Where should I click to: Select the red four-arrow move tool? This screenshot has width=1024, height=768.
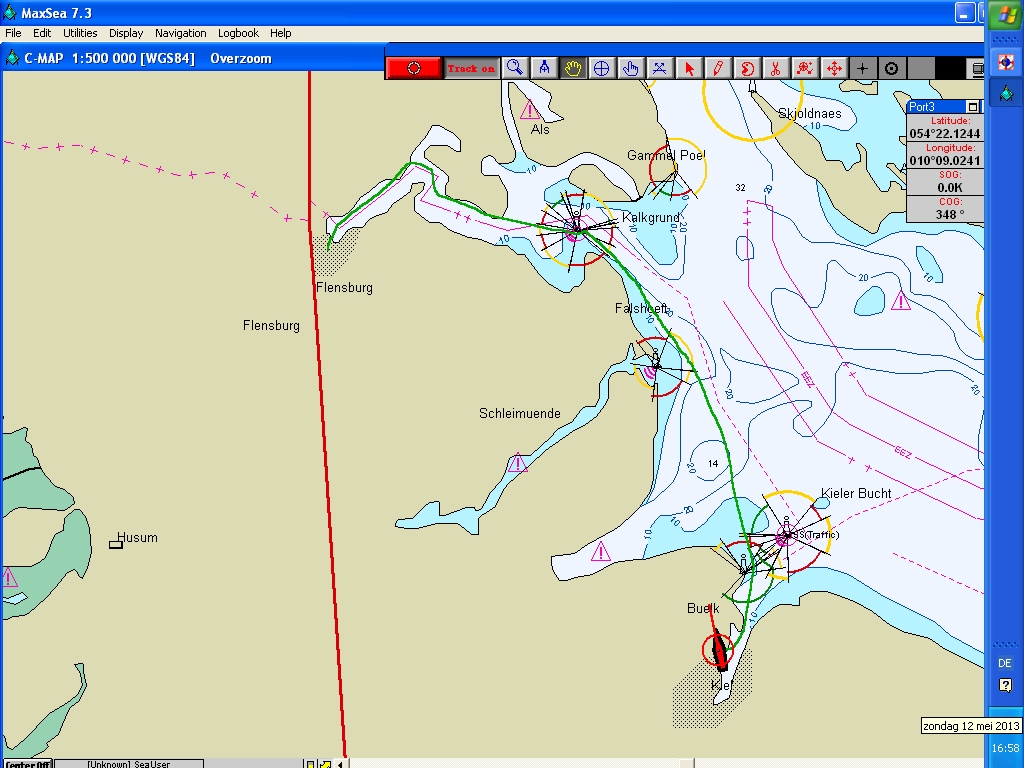(x=833, y=69)
